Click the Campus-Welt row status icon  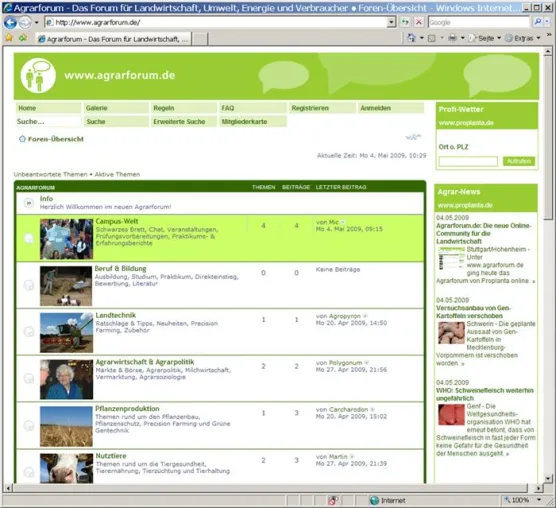(x=29, y=239)
